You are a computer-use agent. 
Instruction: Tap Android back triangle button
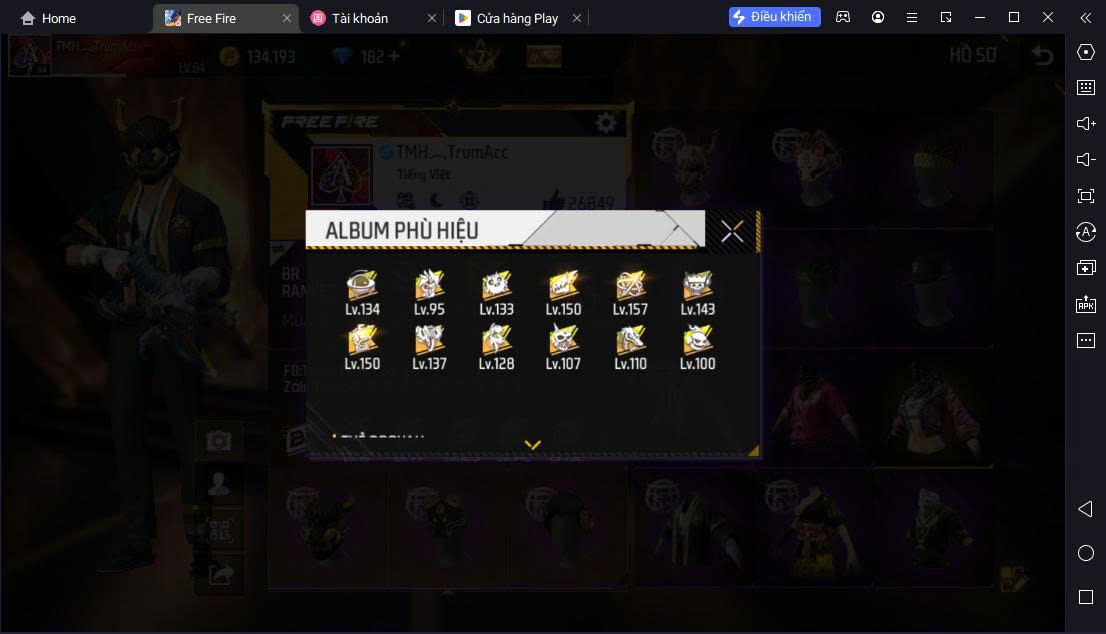pyautogui.click(x=1086, y=509)
